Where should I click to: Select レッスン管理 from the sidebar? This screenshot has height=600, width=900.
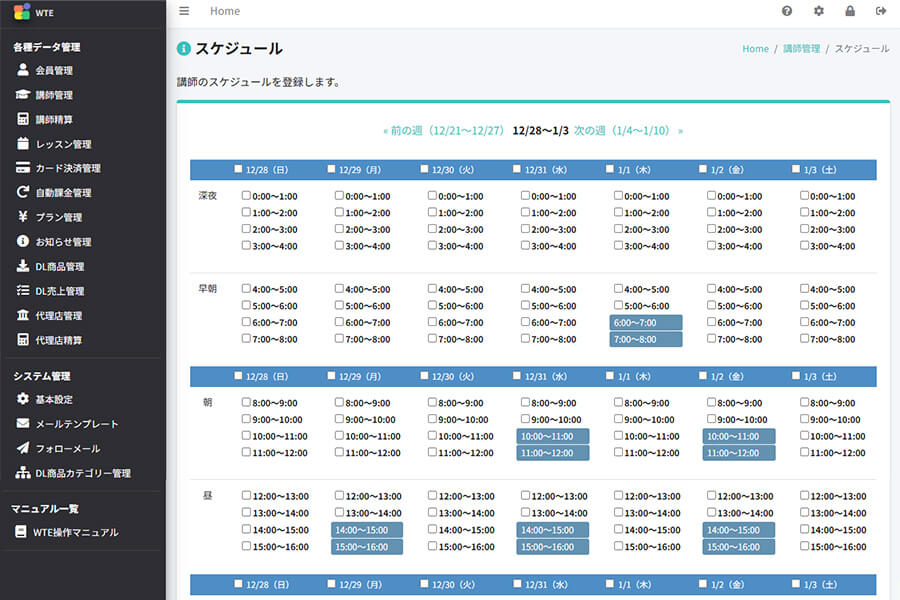62,144
